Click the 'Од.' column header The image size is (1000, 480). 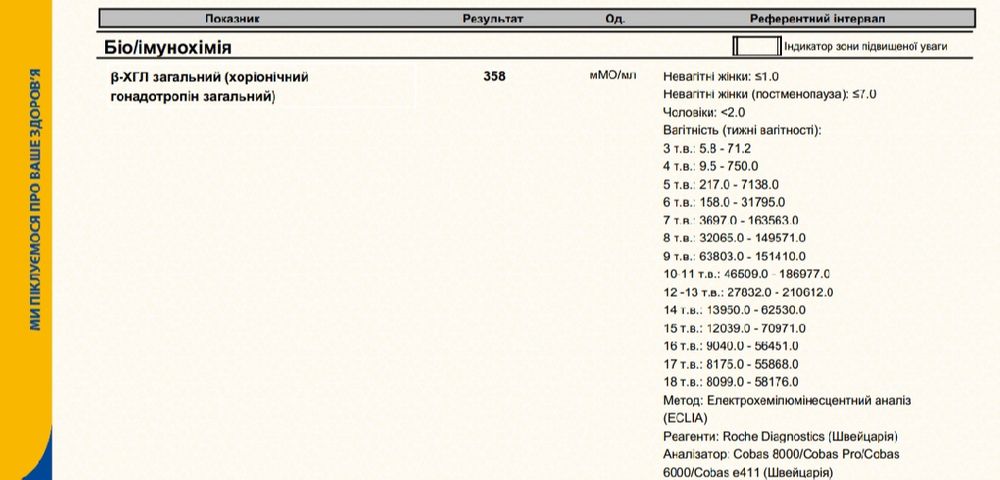615,19
